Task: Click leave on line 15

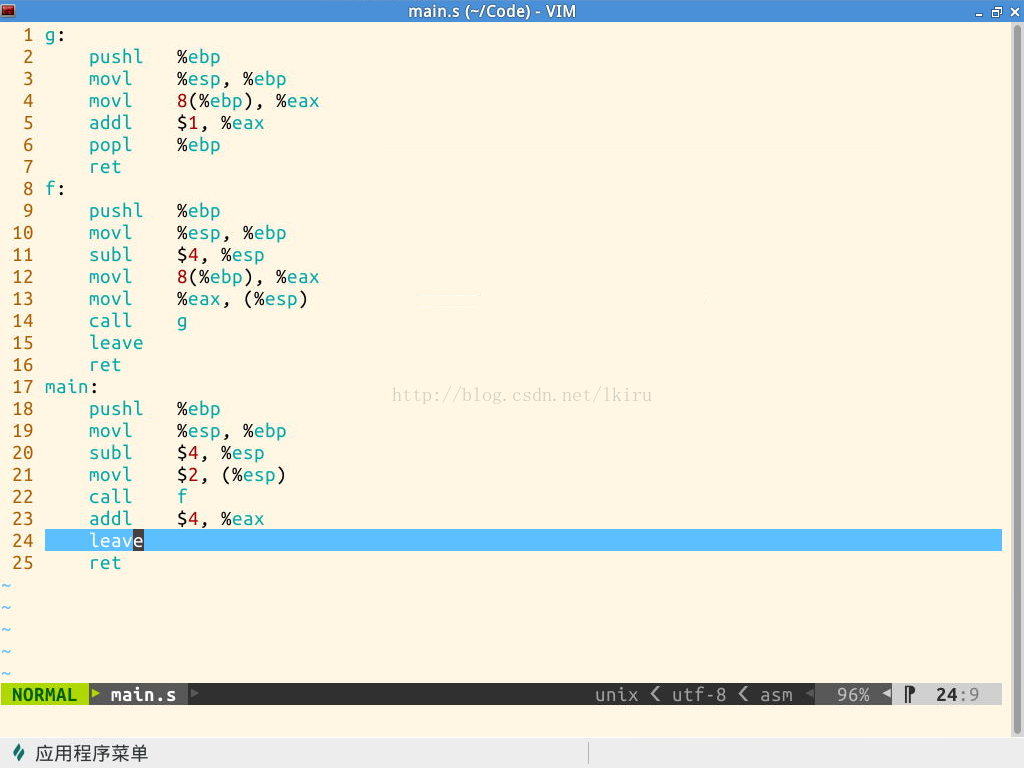Action: point(116,343)
